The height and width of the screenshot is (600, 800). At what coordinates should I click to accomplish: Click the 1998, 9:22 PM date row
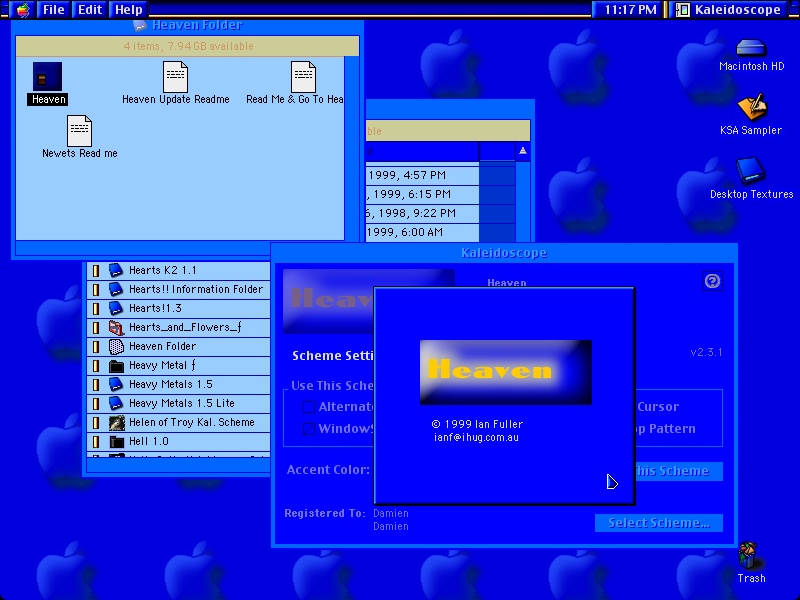422,213
